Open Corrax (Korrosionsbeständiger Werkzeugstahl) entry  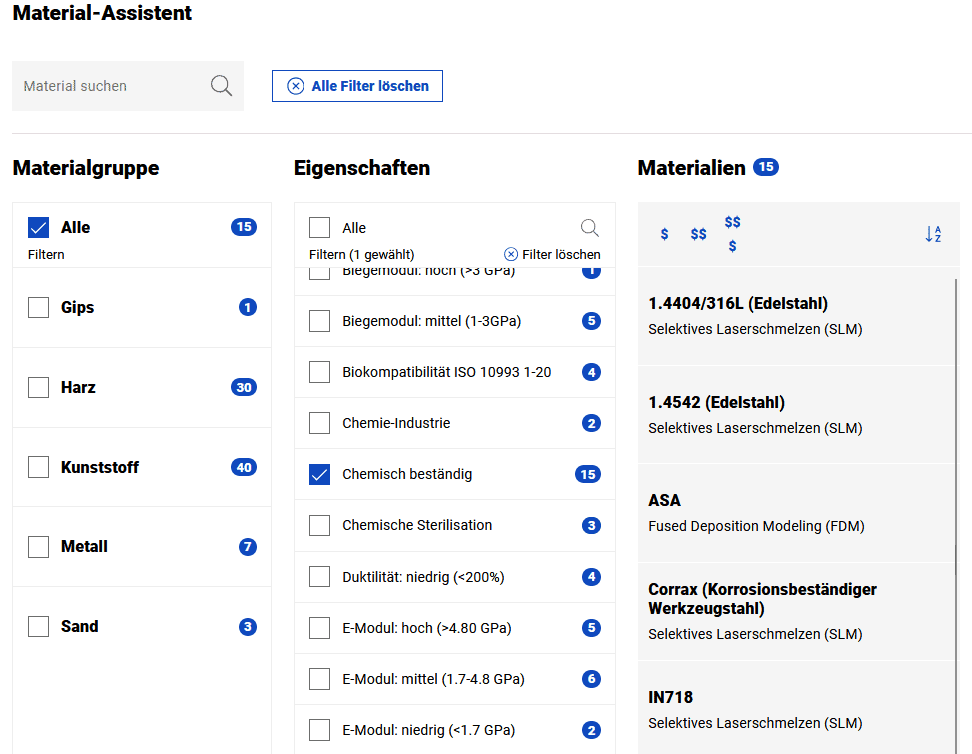pos(796,611)
